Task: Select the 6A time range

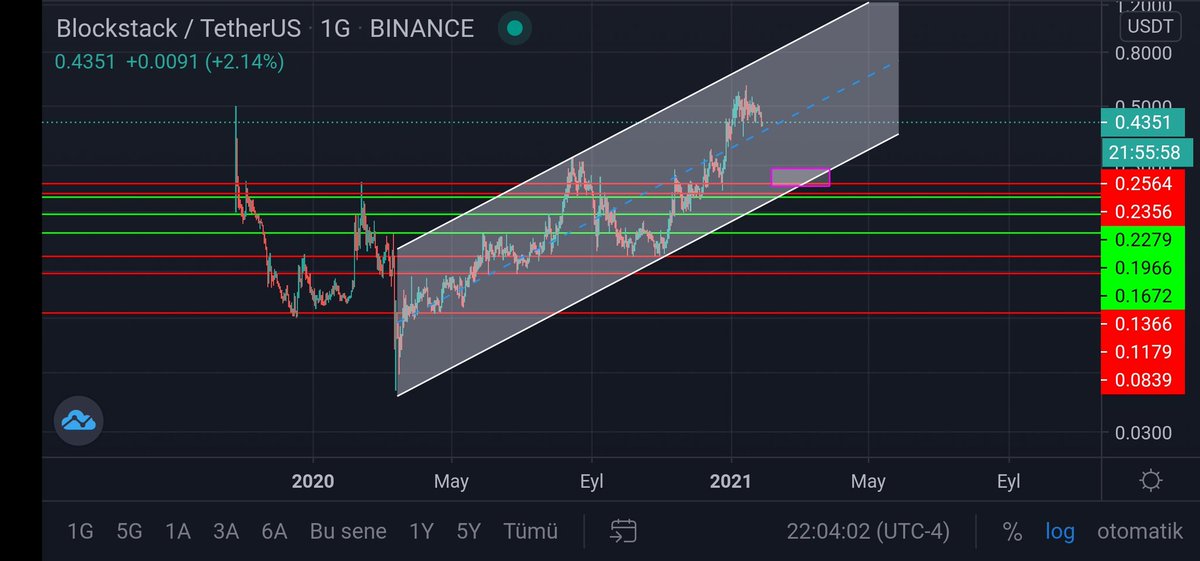Action: point(275,531)
